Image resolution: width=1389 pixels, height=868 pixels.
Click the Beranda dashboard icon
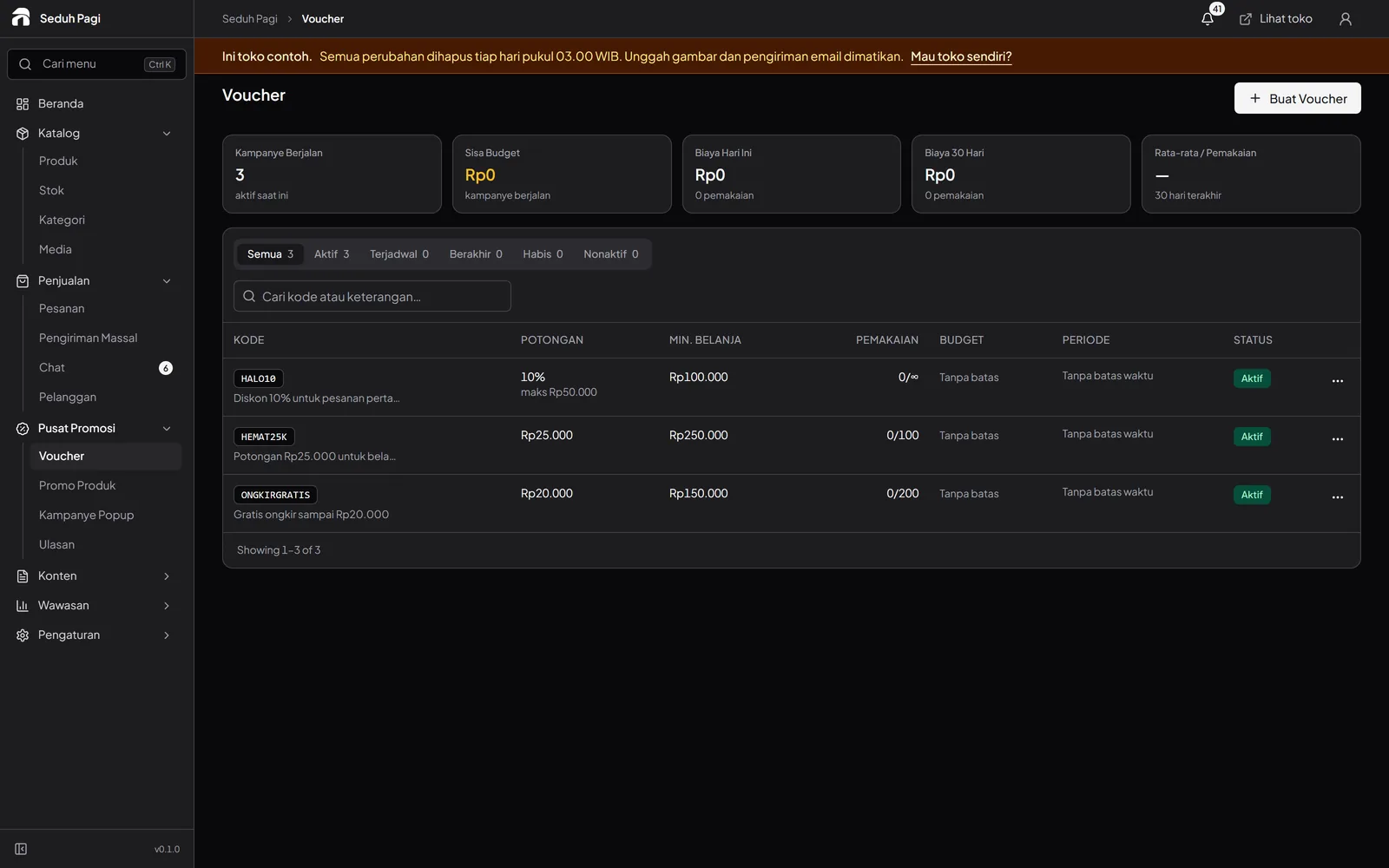(23, 104)
